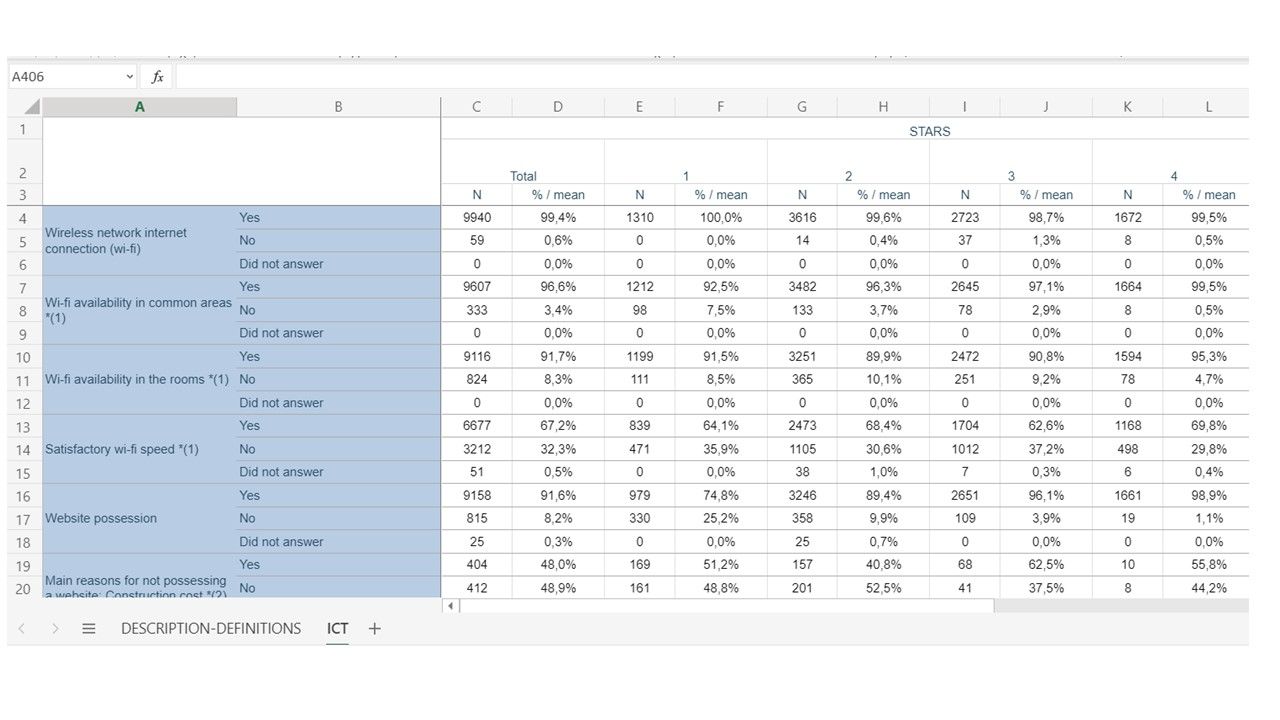Image resolution: width=1280 pixels, height=720 pixels.
Task: Add a new sheet with plus icon
Action: click(x=375, y=629)
